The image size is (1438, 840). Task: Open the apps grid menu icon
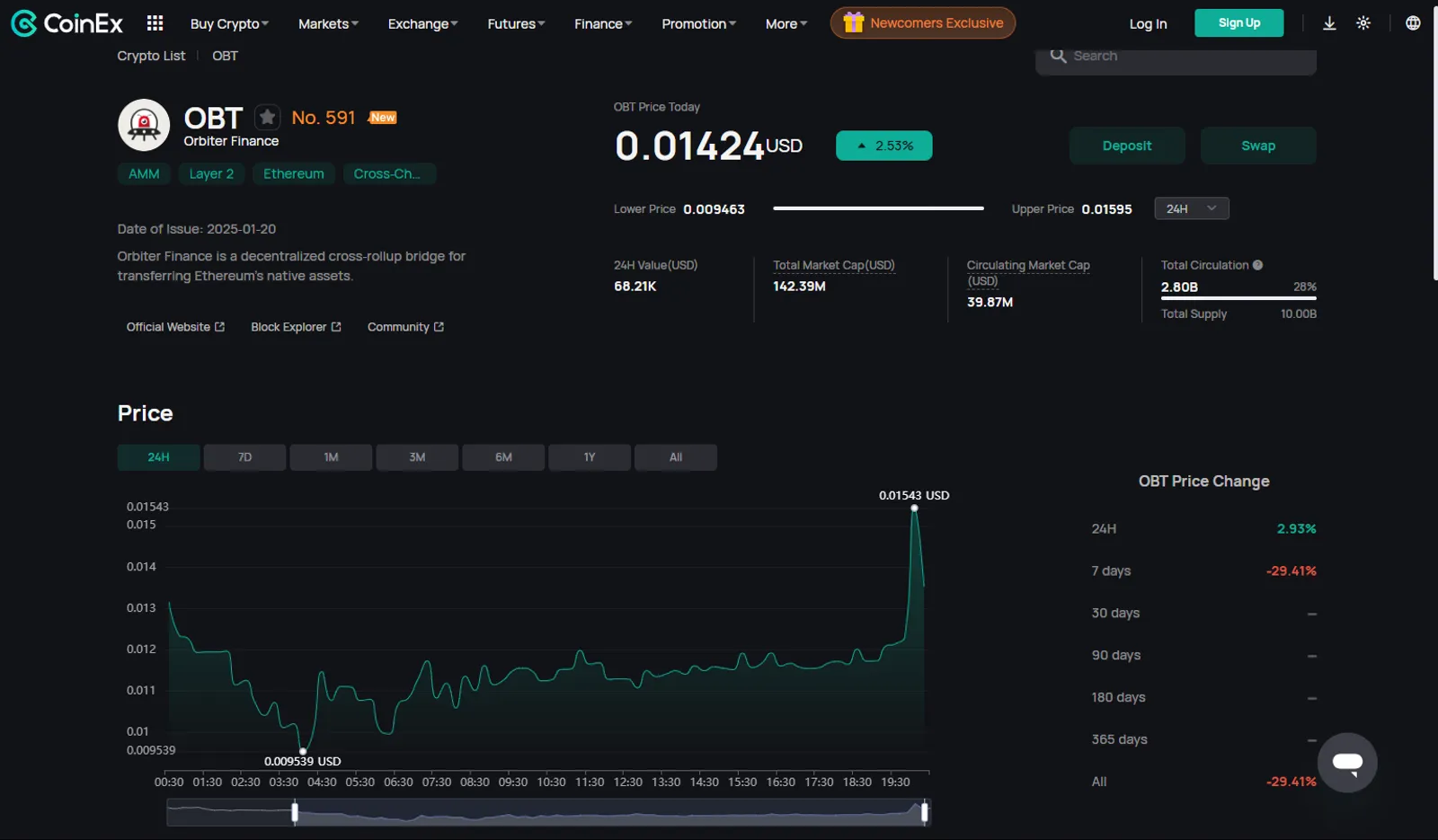(x=155, y=23)
